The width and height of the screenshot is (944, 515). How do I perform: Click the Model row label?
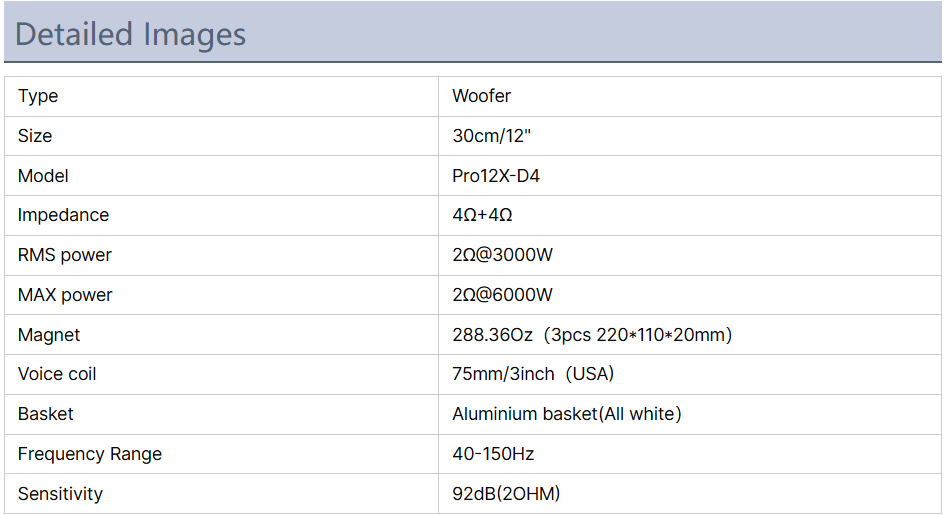point(43,176)
